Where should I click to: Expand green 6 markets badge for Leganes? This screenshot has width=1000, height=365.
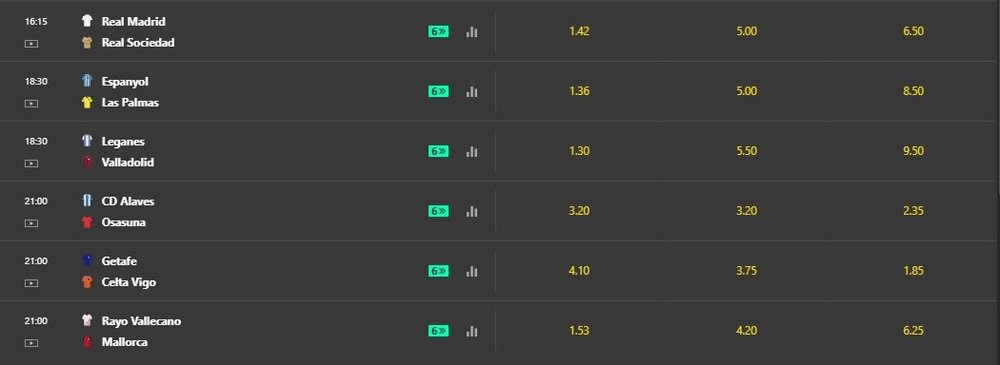tap(438, 151)
